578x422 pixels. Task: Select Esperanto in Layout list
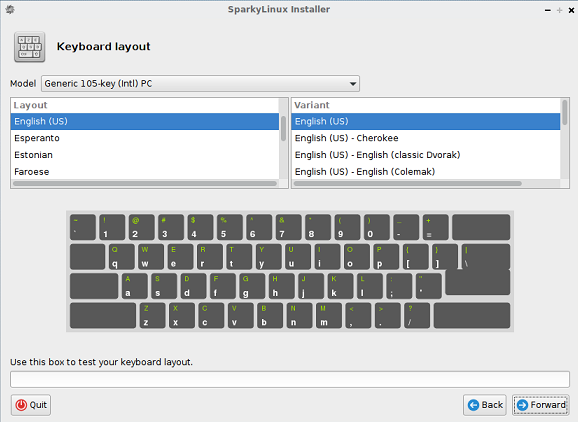[x=145, y=138]
